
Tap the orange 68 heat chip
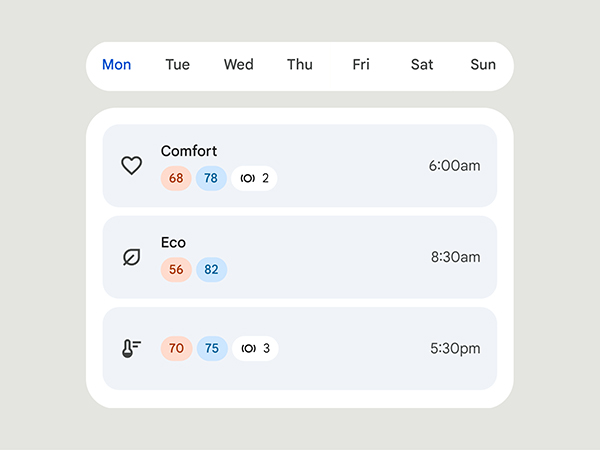pyautogui.click(x=176, y=178)
